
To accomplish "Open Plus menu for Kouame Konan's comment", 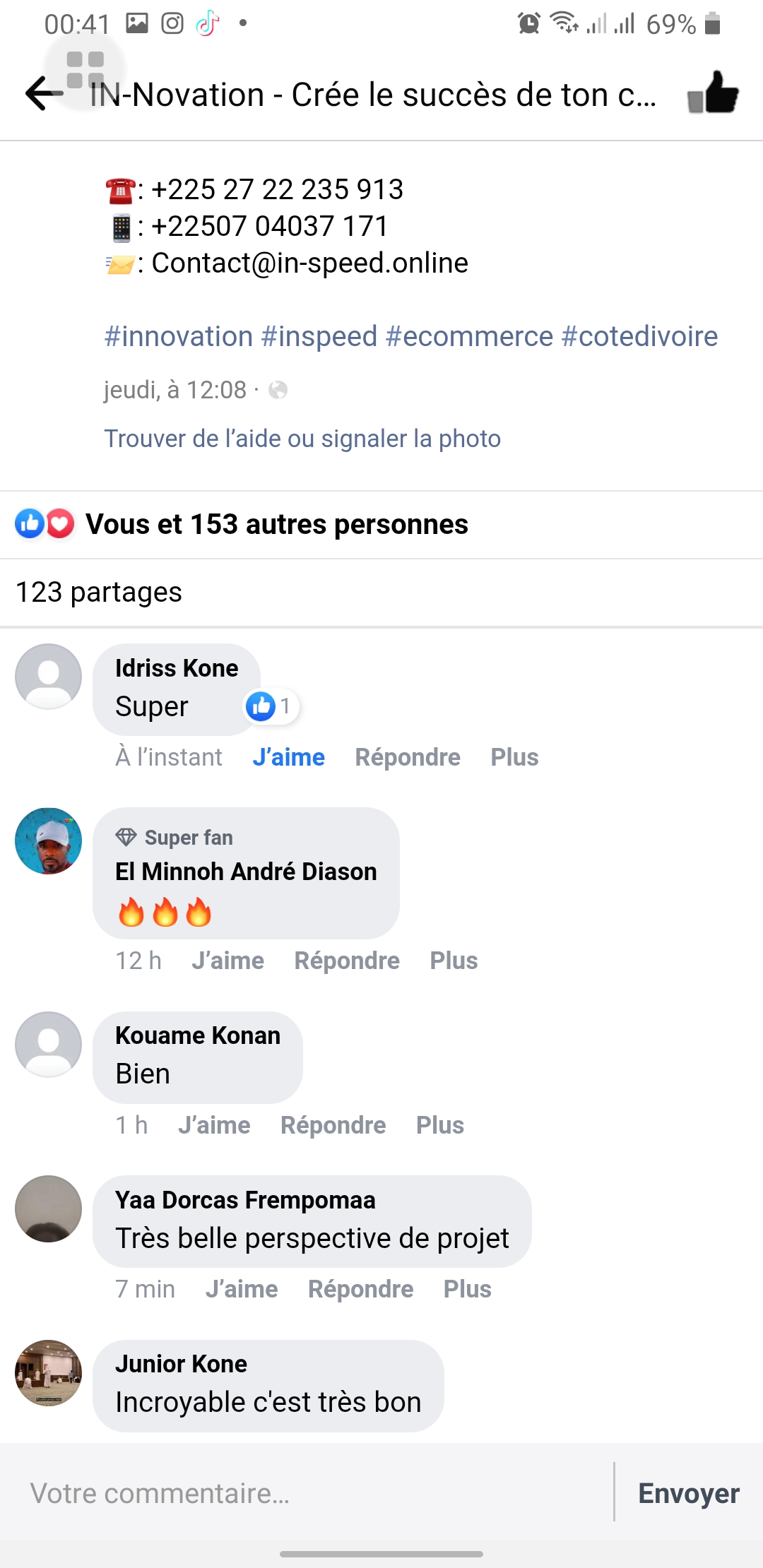I will [439, 1125].
